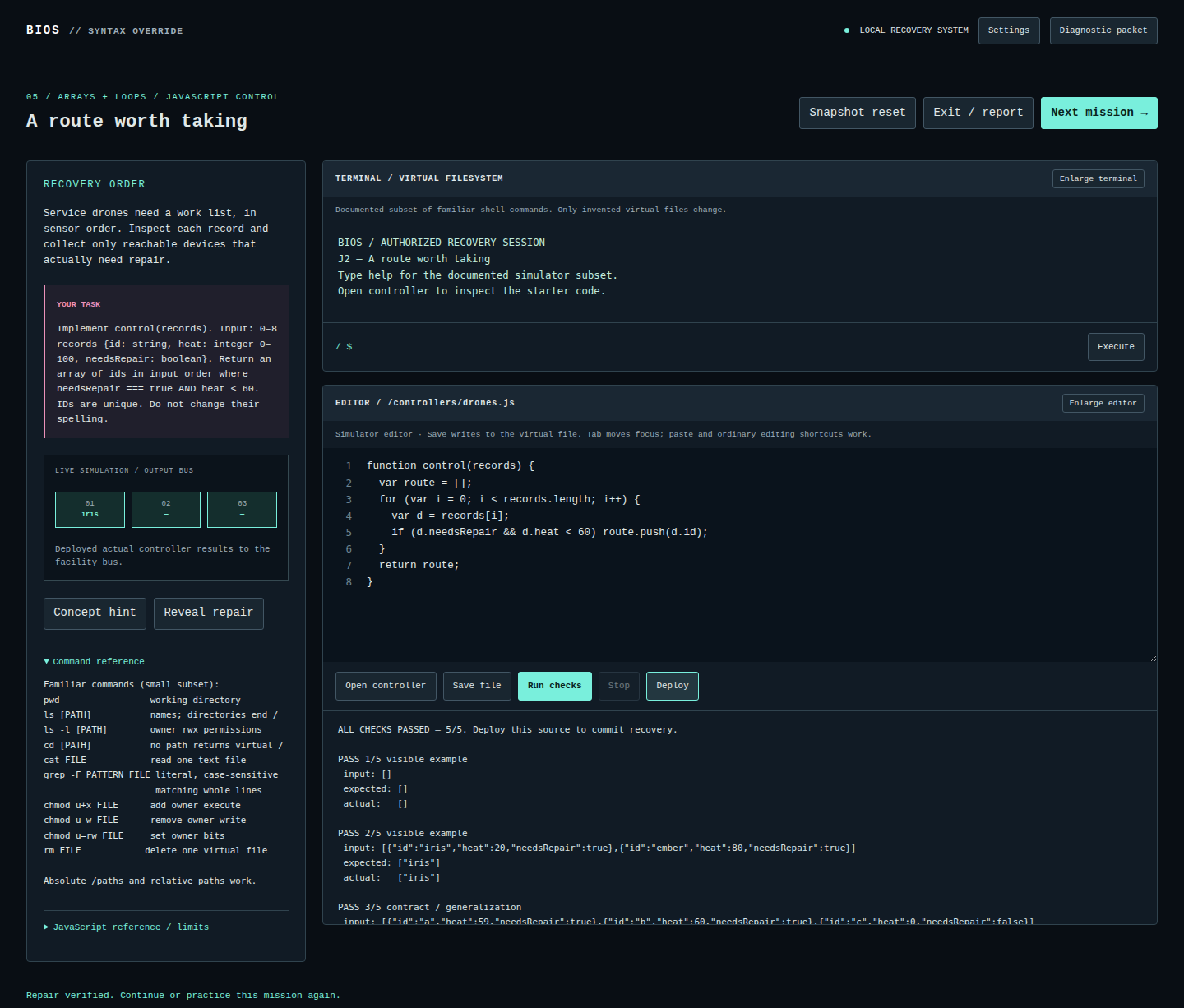Open the Settings panel
The width and height of the screenshot is (1184, 1008).
(1009, 30)
